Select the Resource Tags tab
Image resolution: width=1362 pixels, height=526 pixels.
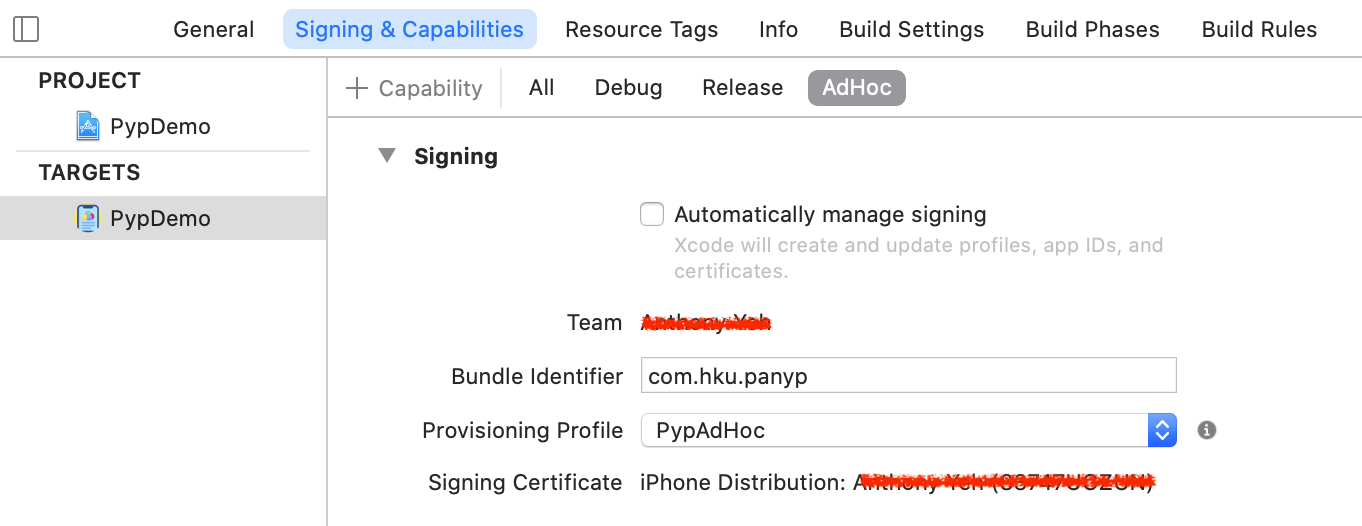click(642, 29)
